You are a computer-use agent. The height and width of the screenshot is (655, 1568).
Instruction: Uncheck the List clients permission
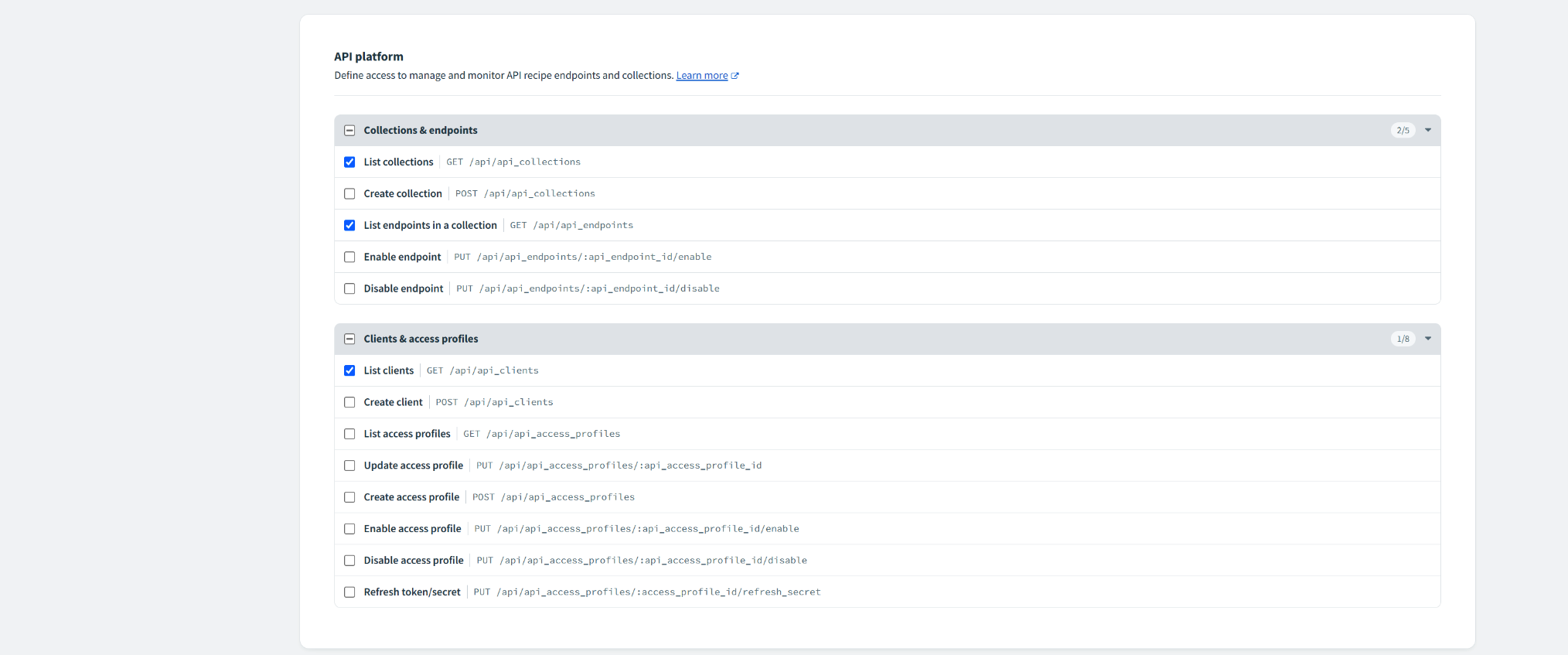tap(349, 370)
